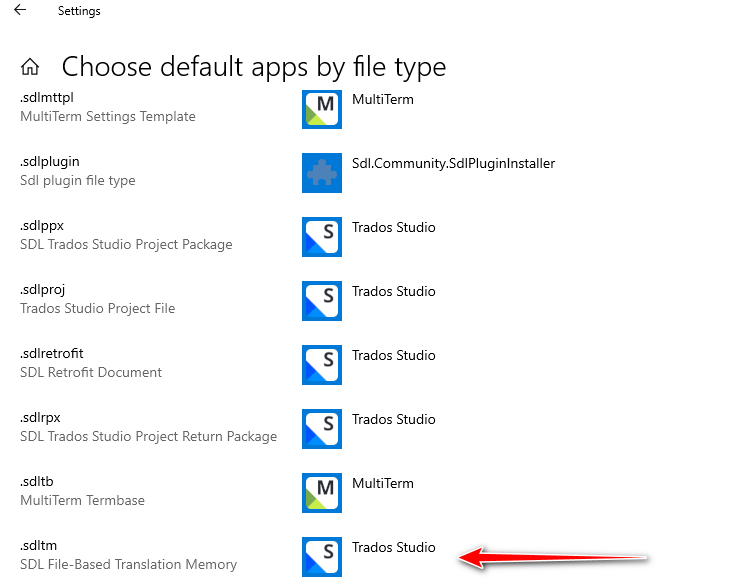The width and height of the screenshot is (749, 588).
Task: Select the .sdlplugin file extension label
Action: (50, 162)
